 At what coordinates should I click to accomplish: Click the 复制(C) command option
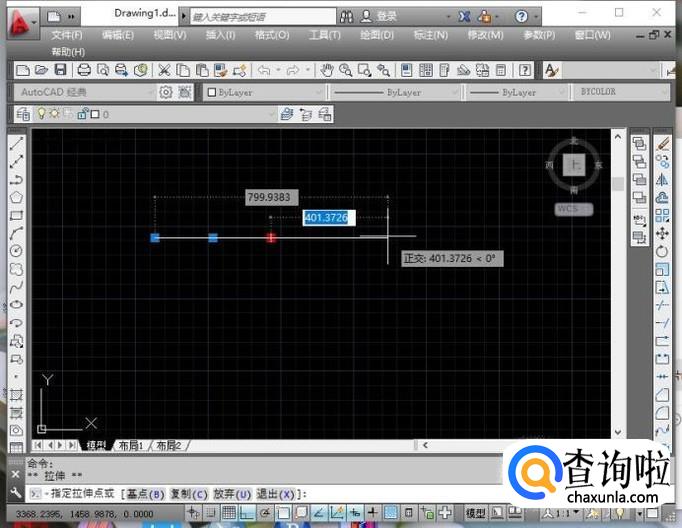pos(188,494)
